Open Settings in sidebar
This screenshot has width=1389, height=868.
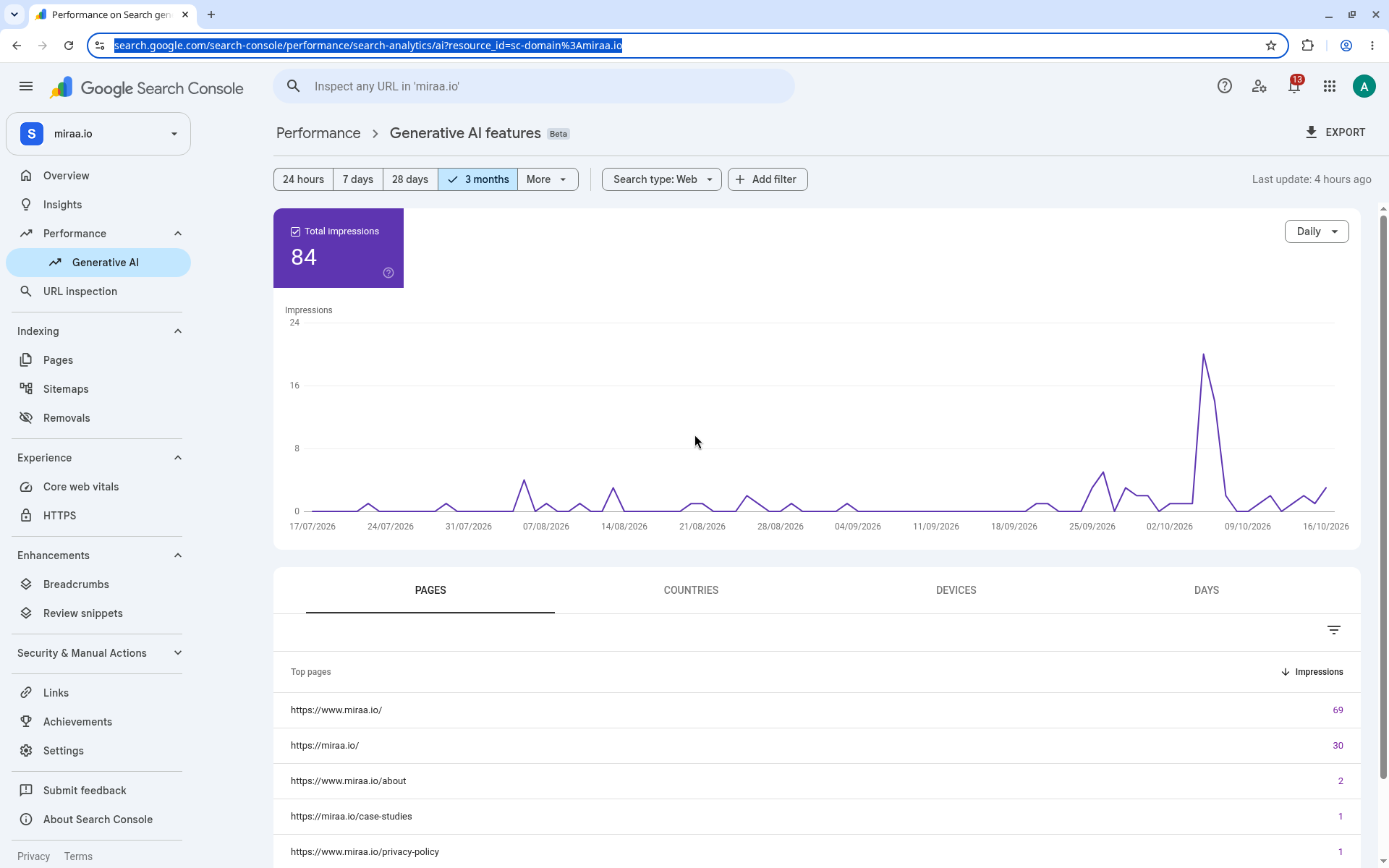coord(98,751)
